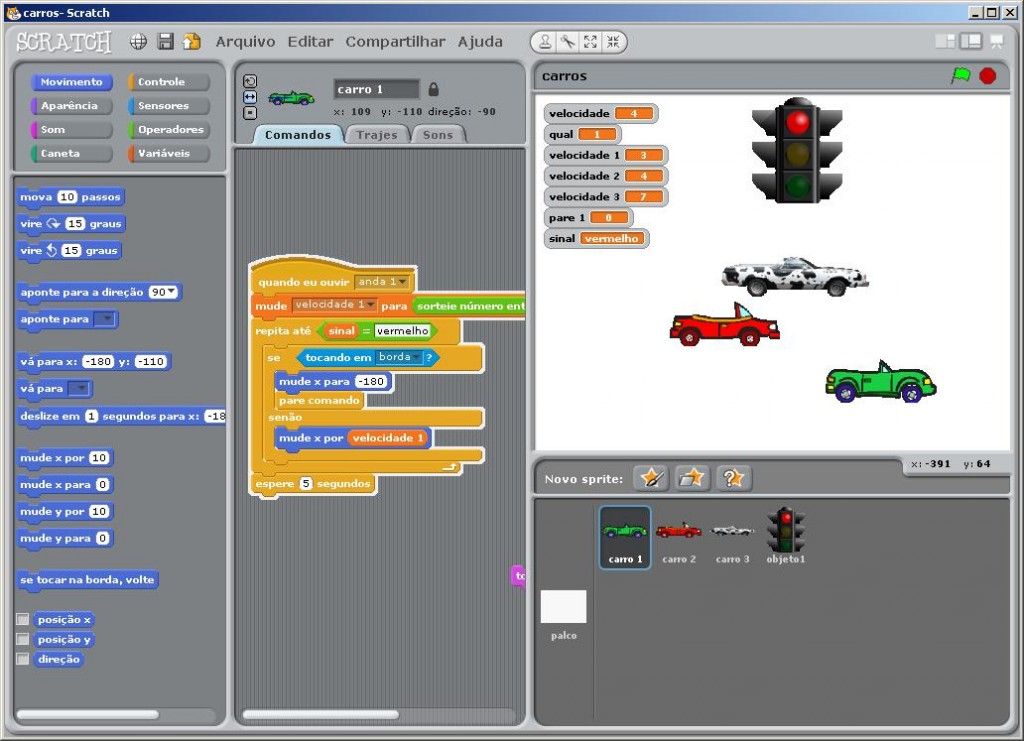Select the carro 2 sprite thumbnail

pos(678,536)
